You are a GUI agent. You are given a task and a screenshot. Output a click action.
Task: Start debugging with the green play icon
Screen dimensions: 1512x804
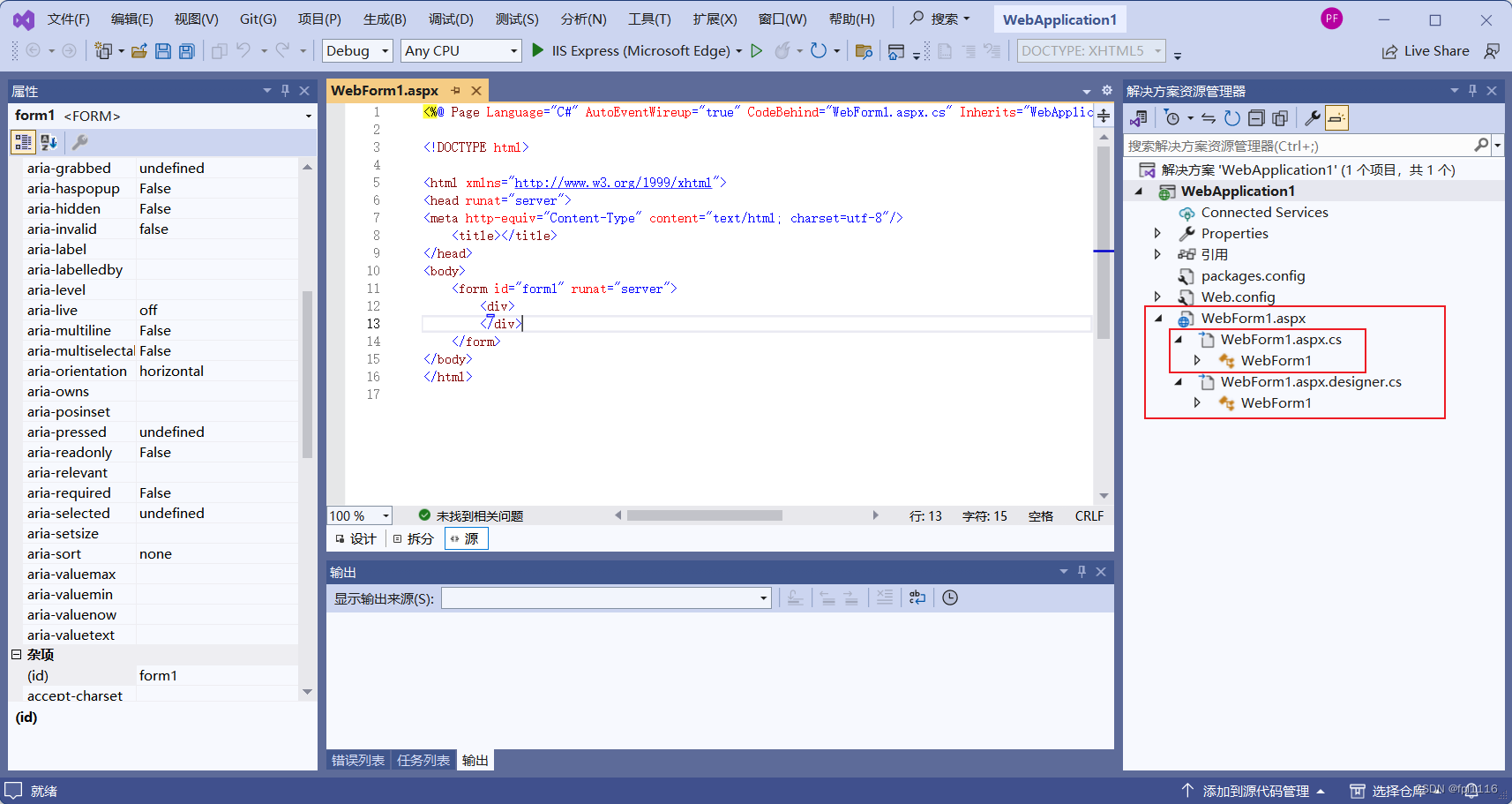tap(537, 50)
